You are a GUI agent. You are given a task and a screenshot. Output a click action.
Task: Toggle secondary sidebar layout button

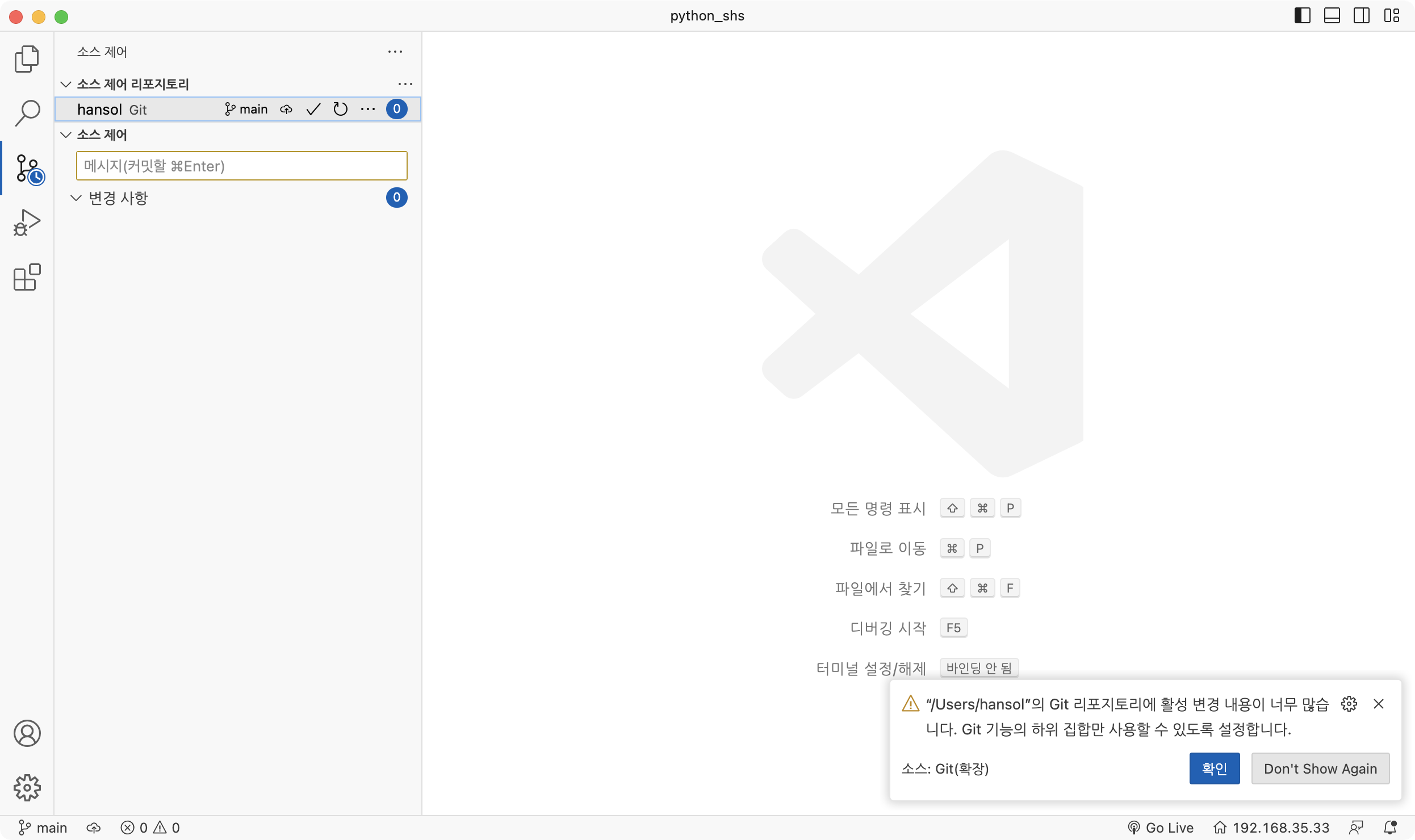click(1362, 15)
